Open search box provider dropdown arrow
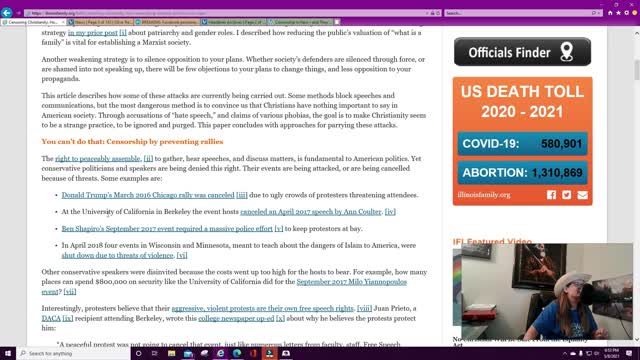 tap(599, 13)
